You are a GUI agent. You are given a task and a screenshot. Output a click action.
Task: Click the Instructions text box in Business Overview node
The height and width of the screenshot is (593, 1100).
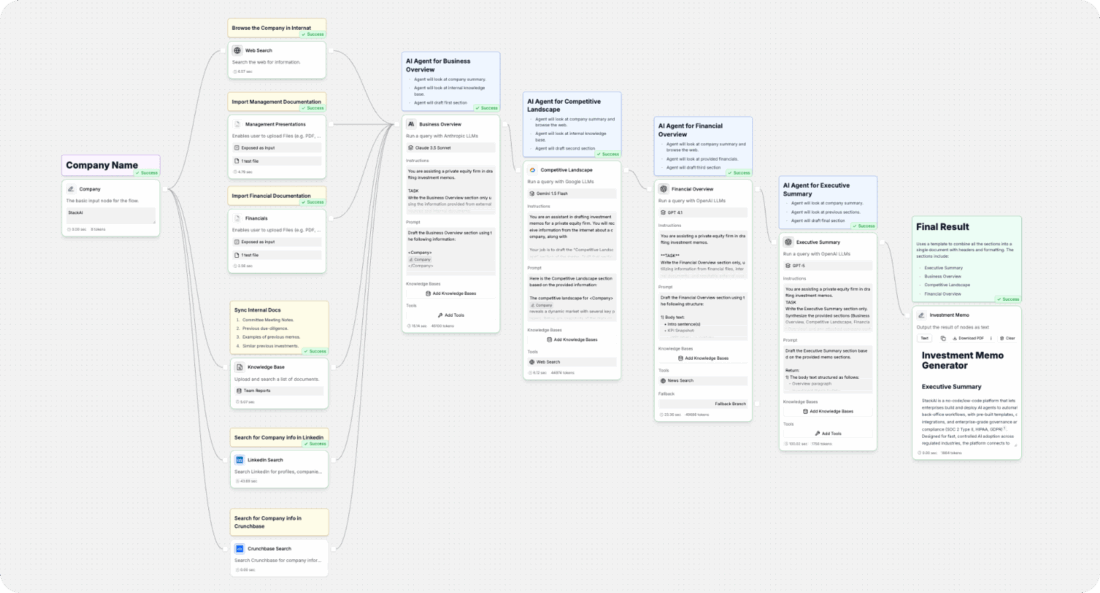(450, 190)
